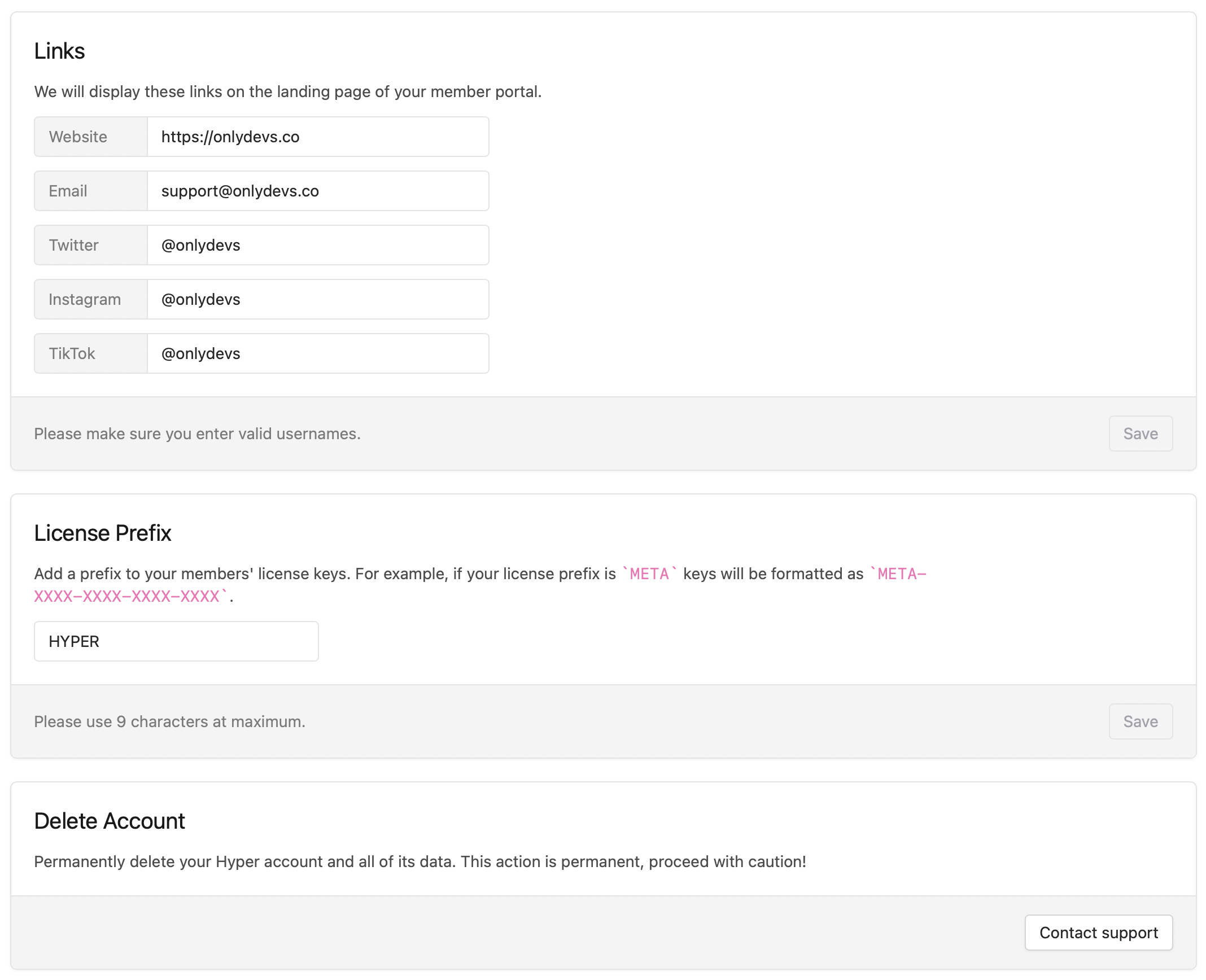Click the License Prefix heading
The width and height of the screenshot is (1206, 980).
point(102,533)
